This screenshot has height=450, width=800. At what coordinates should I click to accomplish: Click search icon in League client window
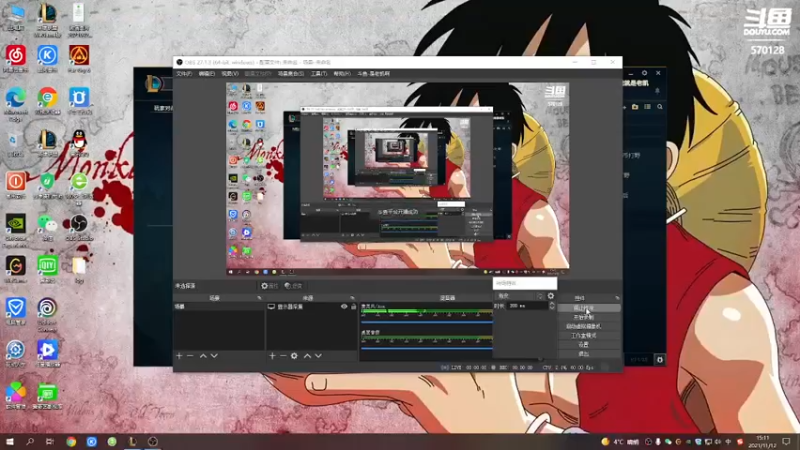[x=660, y=107]
